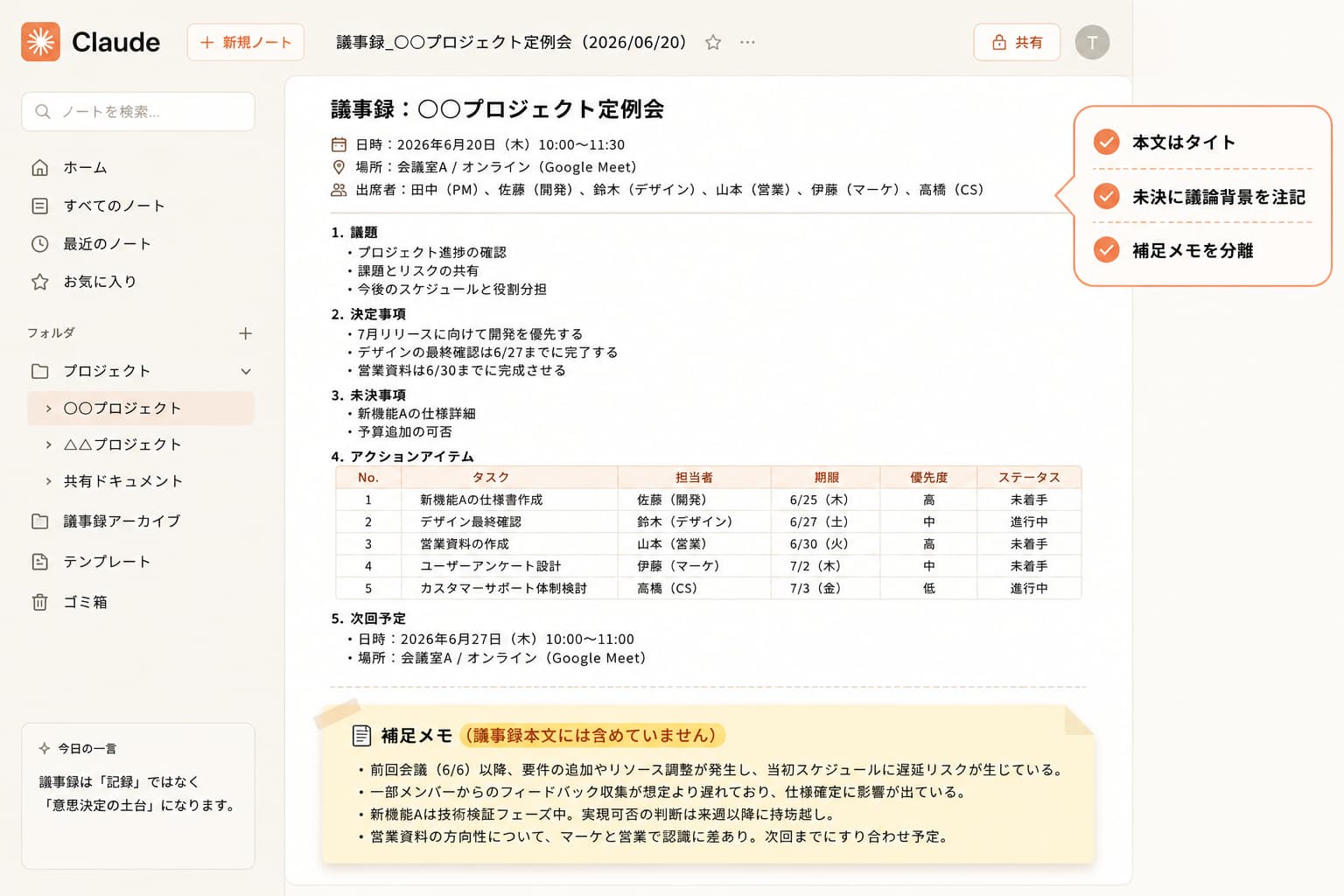Expand the 共有ドキュメント chevron

[x=49, y=481]
